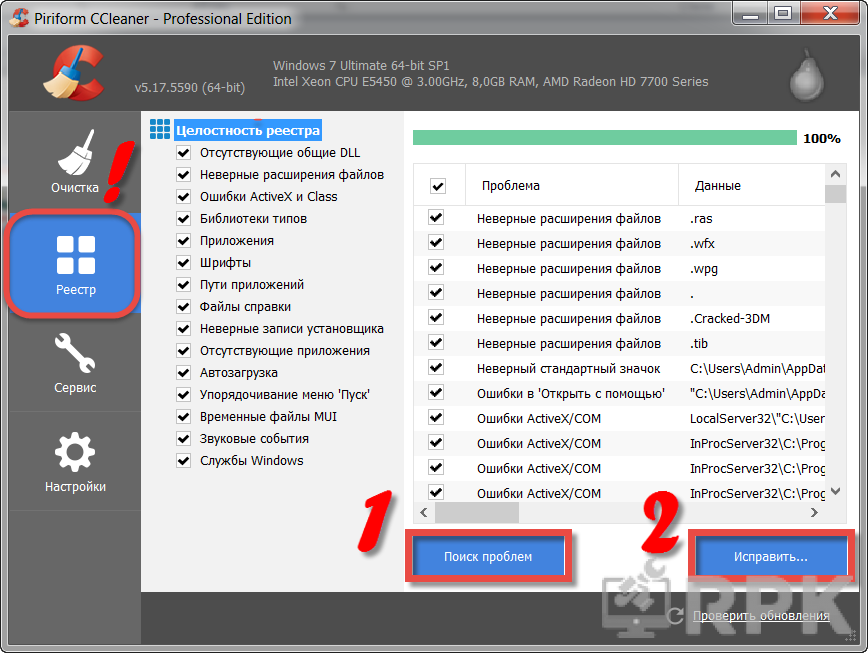Toggle Неверные записи установщика checkbox
Viewport: 868px width, 653px height.
tap(183, 329)
